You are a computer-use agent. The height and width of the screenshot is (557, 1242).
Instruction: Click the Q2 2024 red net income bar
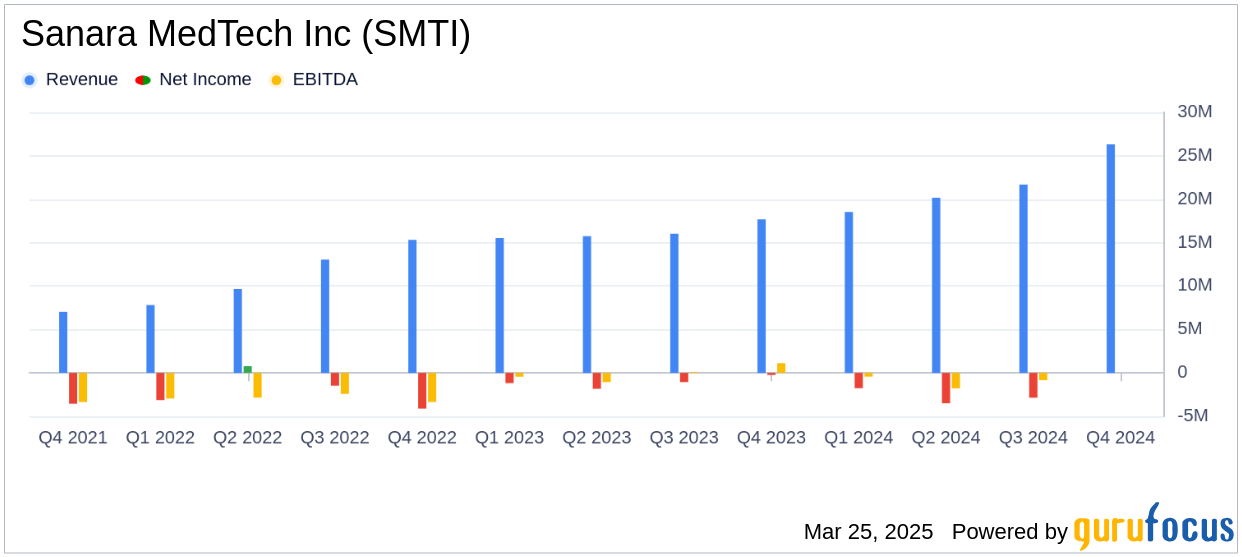point(946,388)
